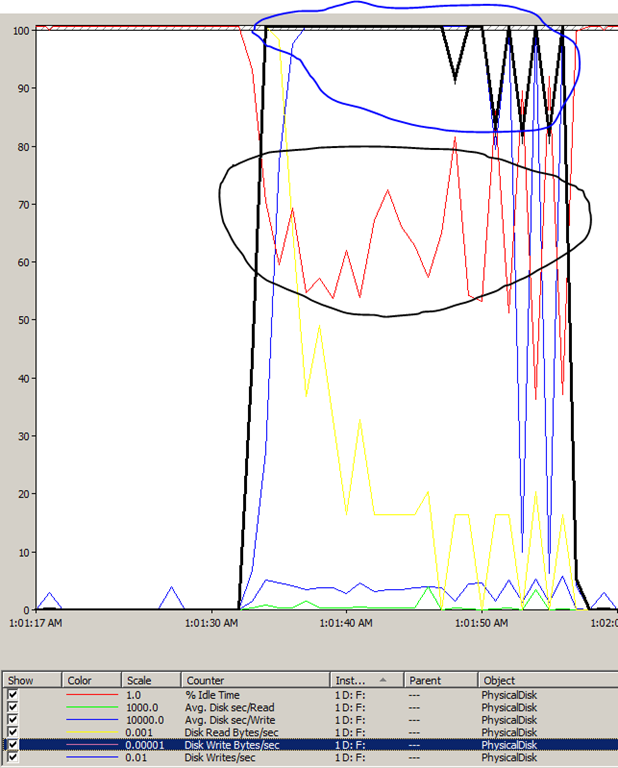Select the red % Idle Time color line
The height and width of the screenshot is (768, 618).
point(91,693)
